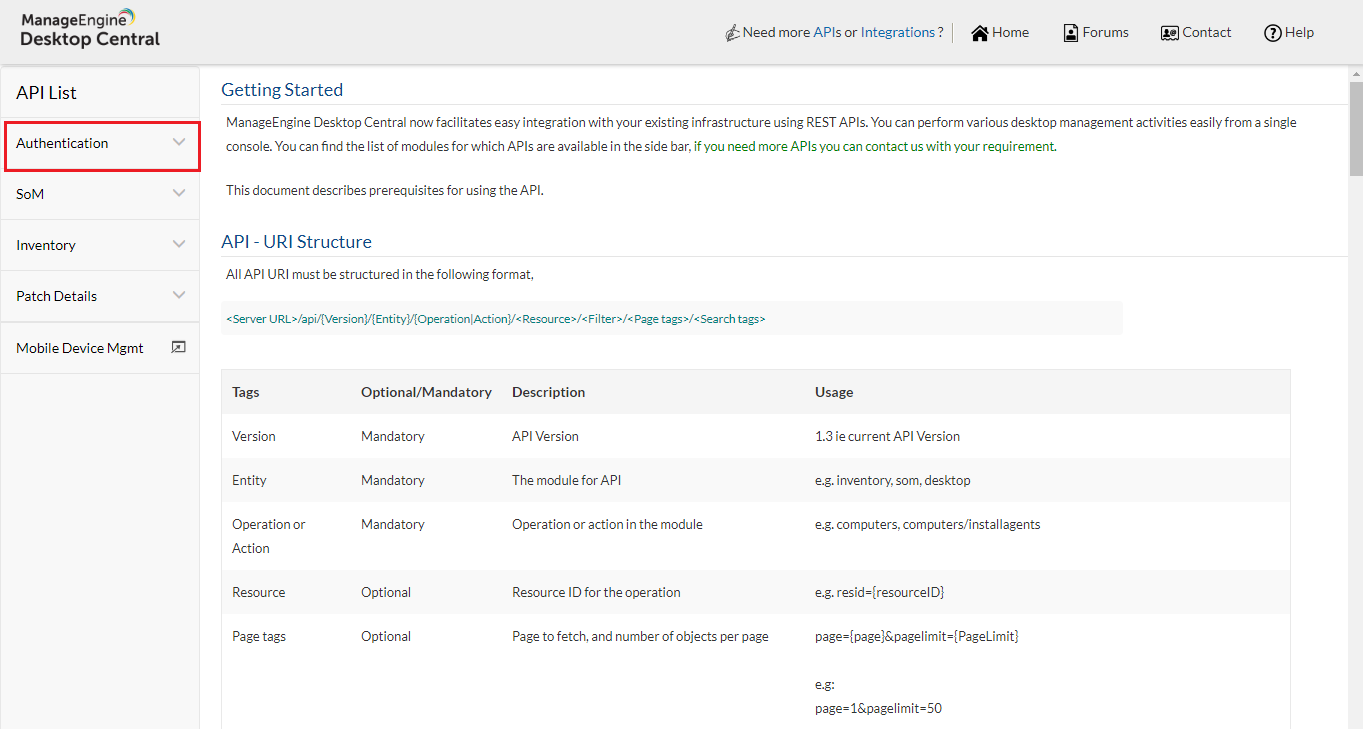Click the pen icon beside Need more APIs
The image size is (1363, 729).
click(x=732, y=33)
